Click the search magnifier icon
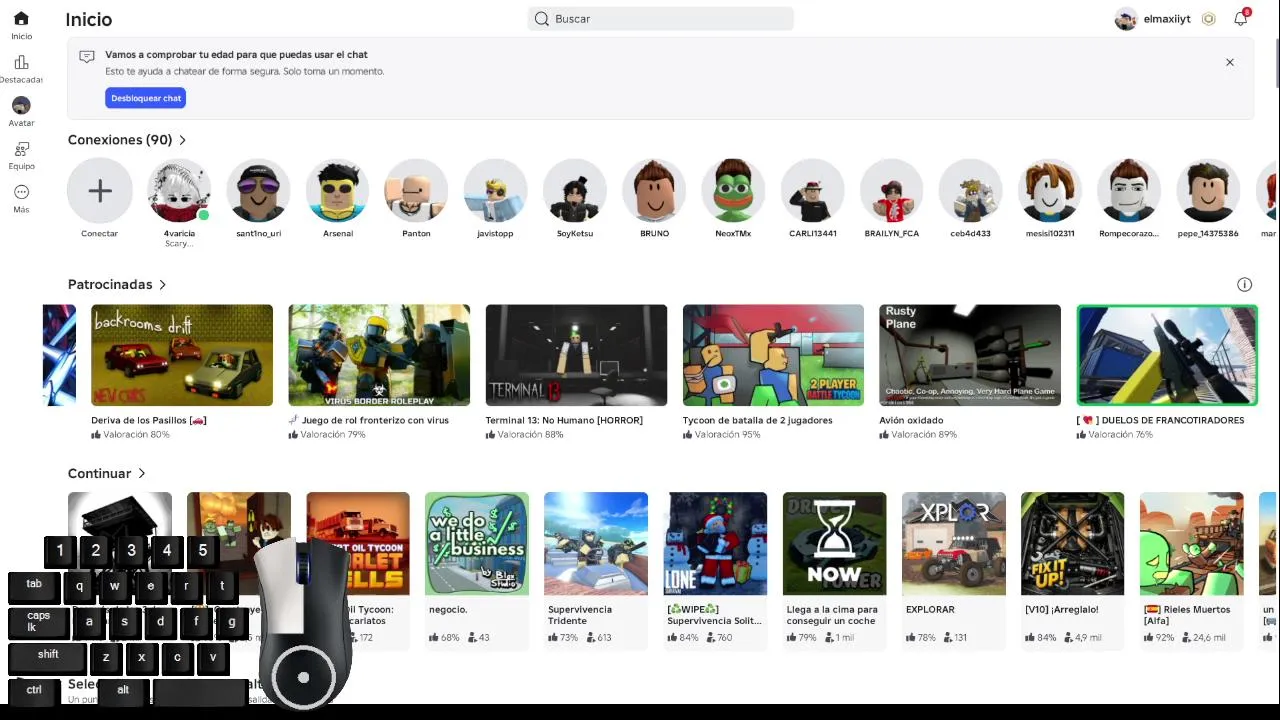 [542, 19]
